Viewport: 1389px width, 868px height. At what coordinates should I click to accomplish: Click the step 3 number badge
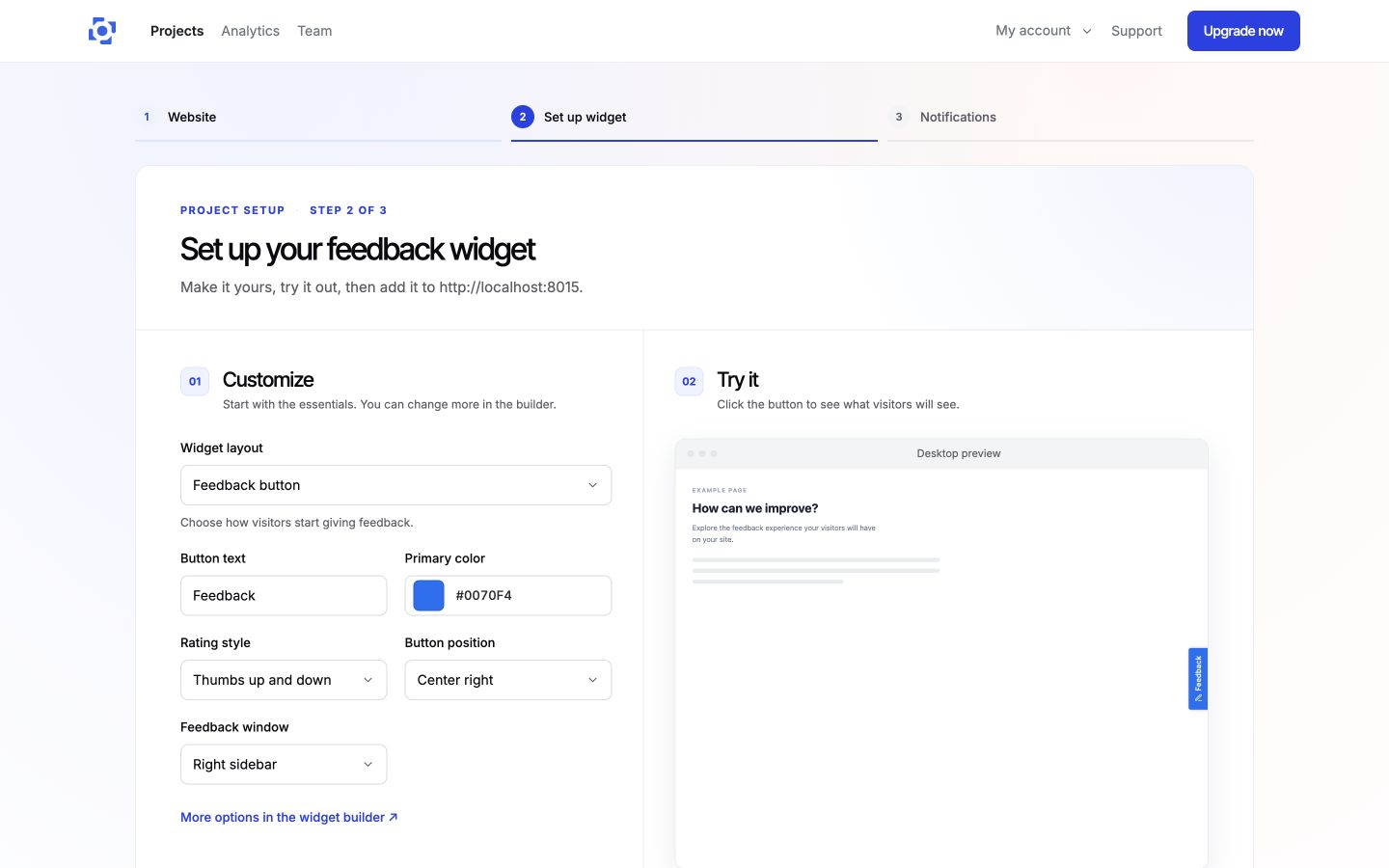point(899,117)
